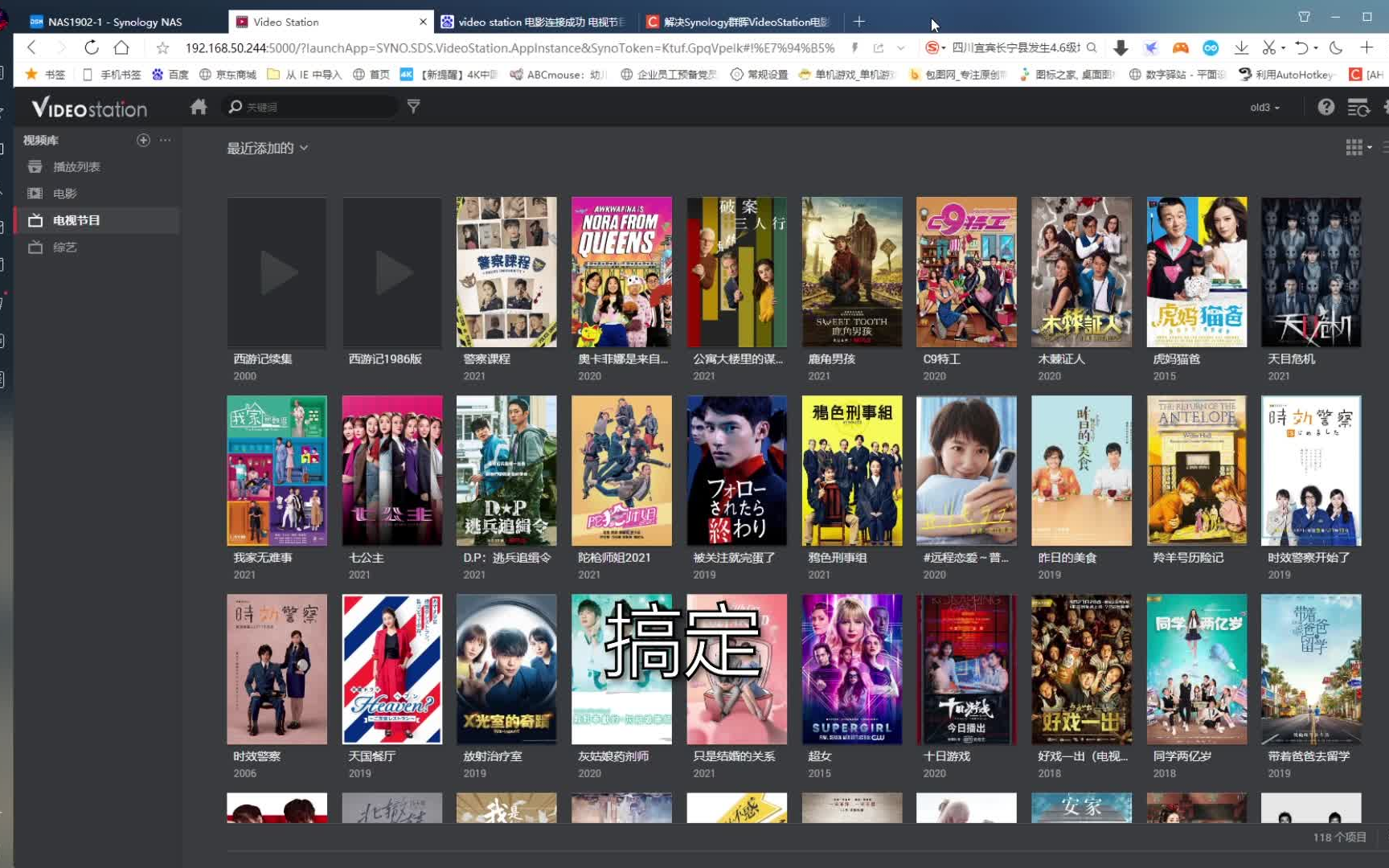Open 同学两亿岁 poster
This screenshot has height=868, width=1389.
click(x=1196, y=669)
